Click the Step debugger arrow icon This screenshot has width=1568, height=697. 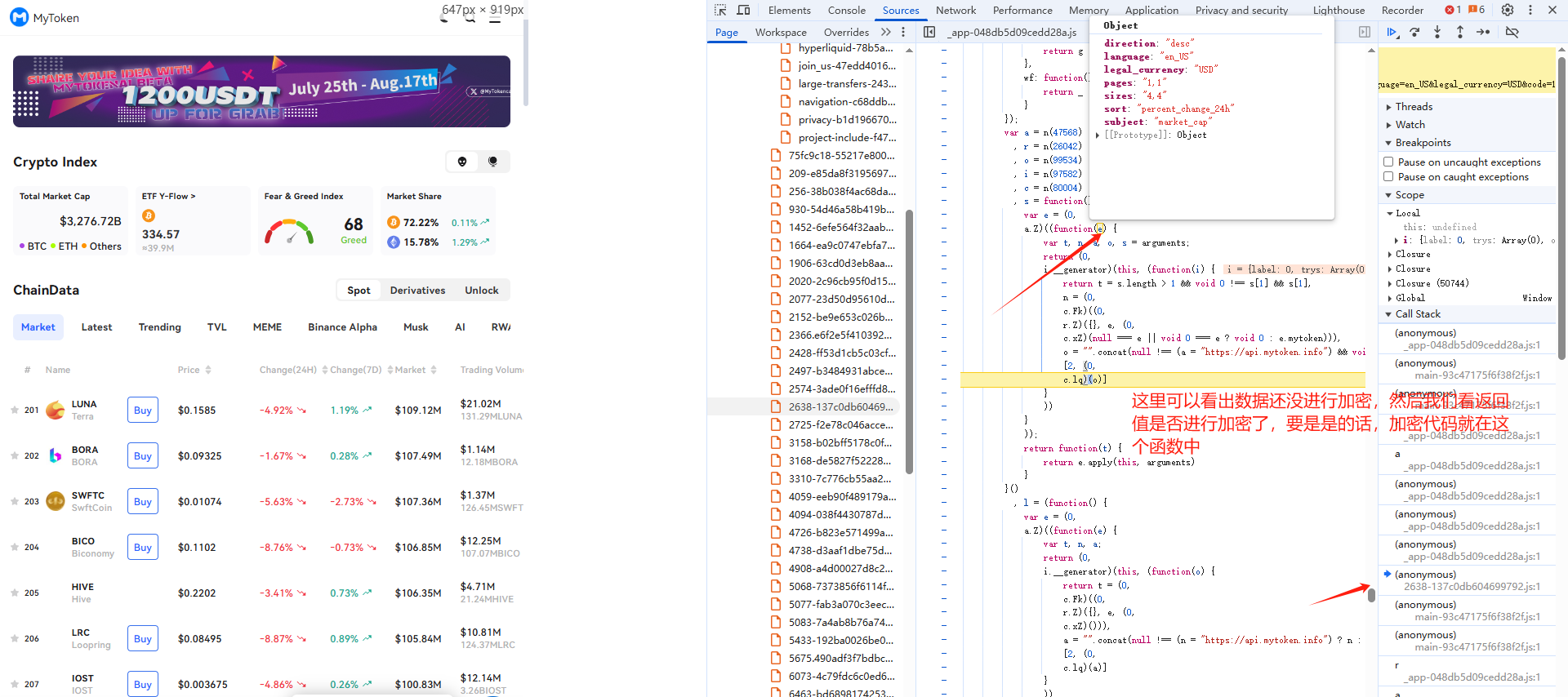(1483, 32)
